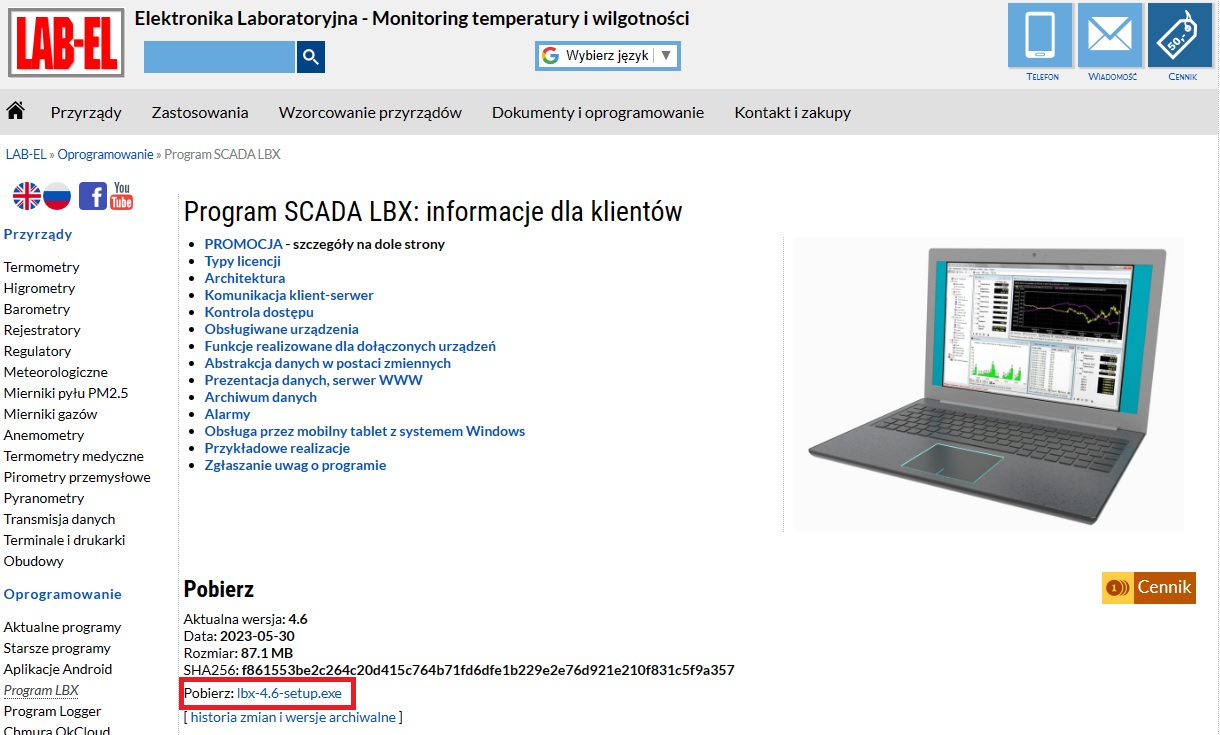Click the laptop product image
Viewport: 1220px width, 735px height.
(988, 384)
